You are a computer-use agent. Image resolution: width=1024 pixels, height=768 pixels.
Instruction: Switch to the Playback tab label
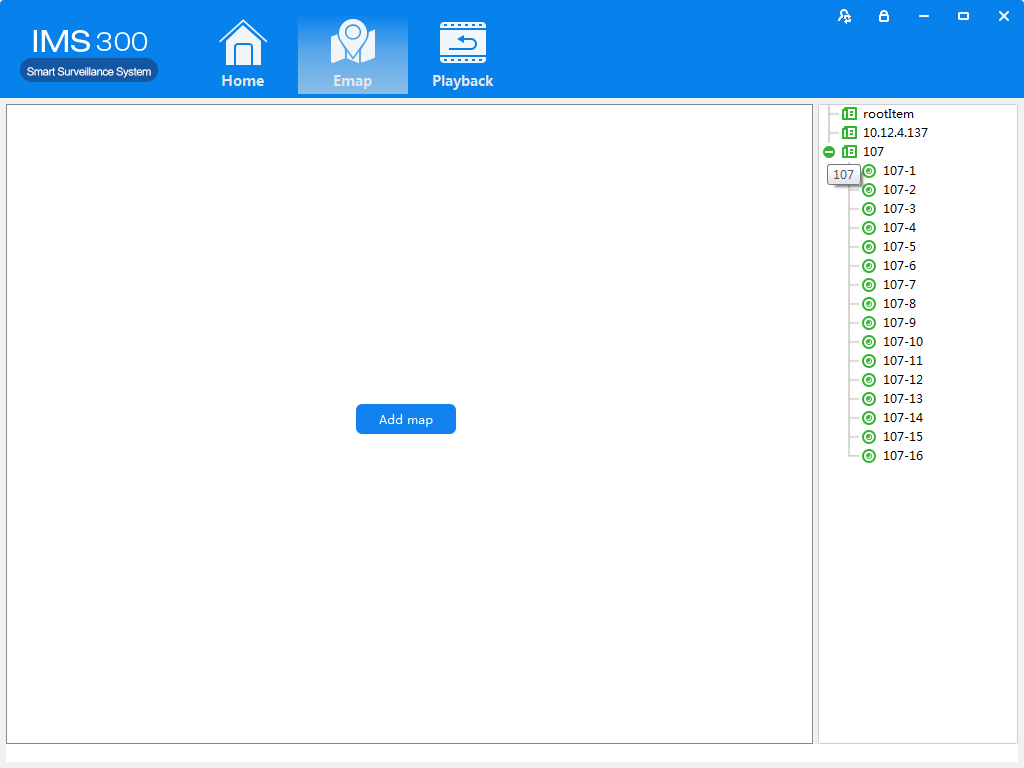(462, 81)
